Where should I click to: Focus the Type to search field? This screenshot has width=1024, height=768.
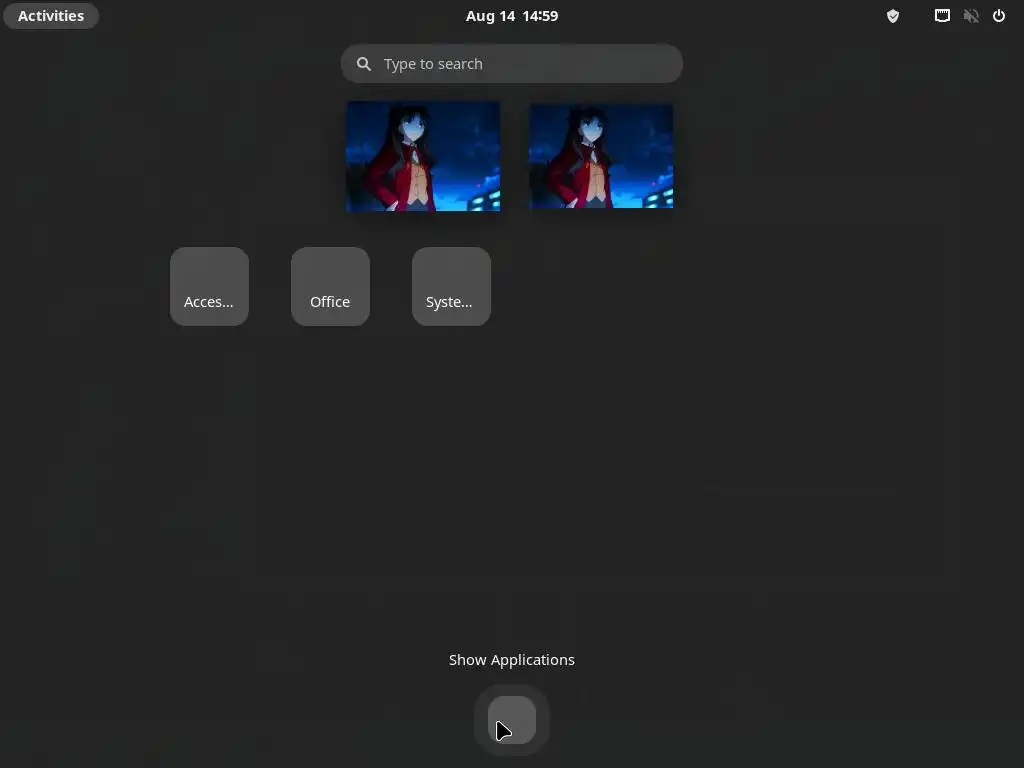[511, 63]
